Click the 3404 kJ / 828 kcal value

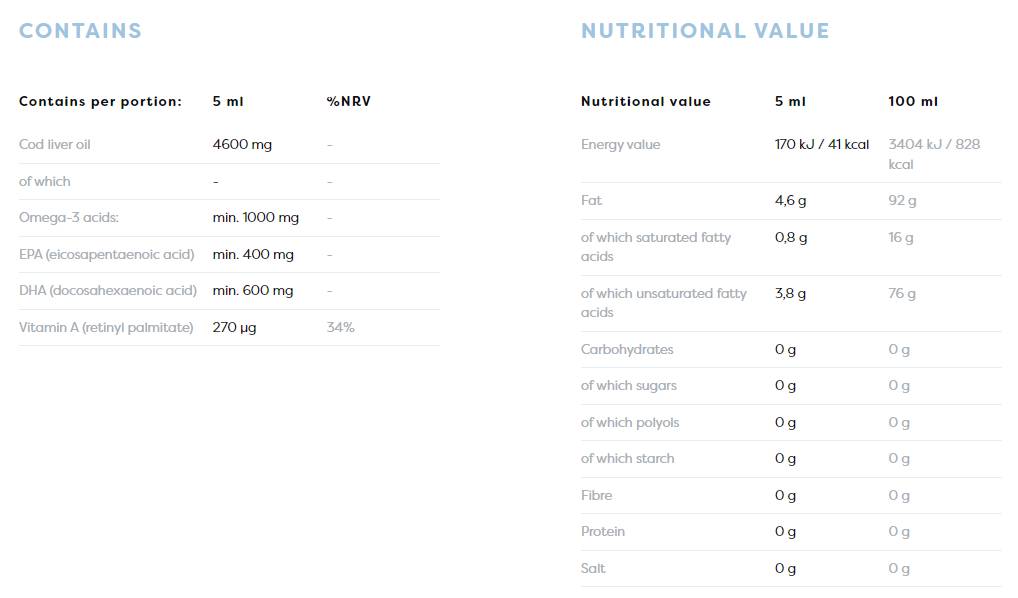coord(934,154)
